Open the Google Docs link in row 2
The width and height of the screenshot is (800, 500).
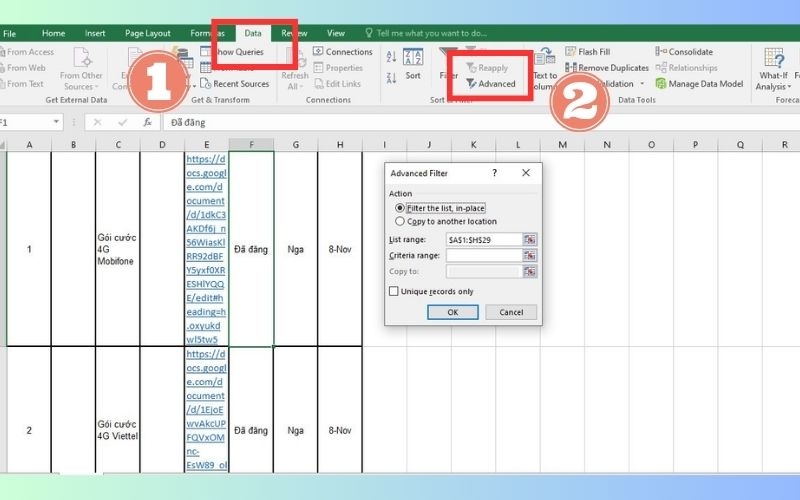point(206,410)
